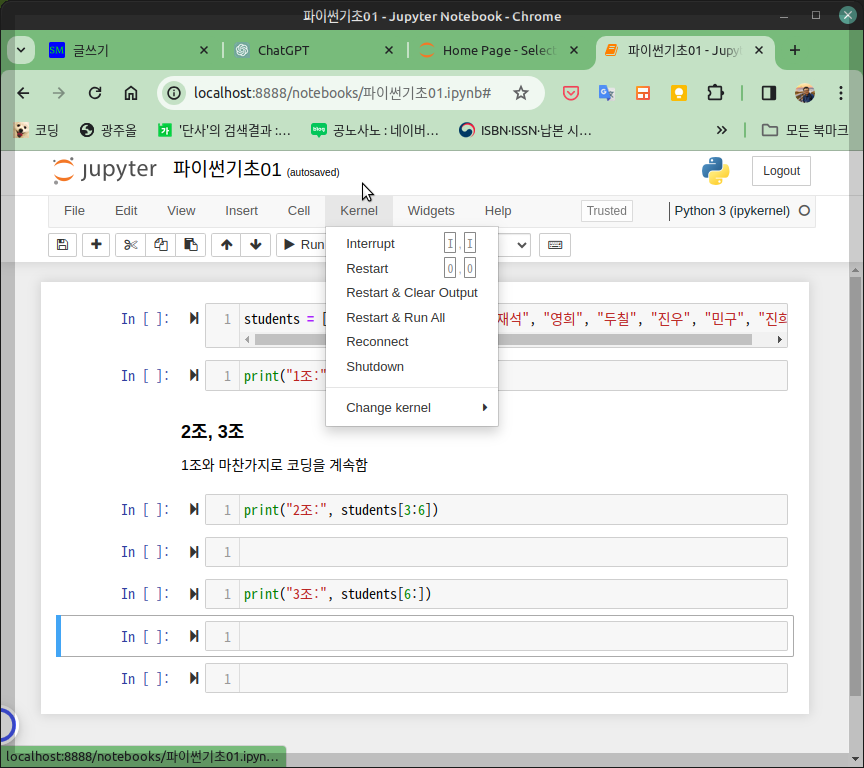Open the 코딩 bookmark
864x768 pixels.
[36, 131]
